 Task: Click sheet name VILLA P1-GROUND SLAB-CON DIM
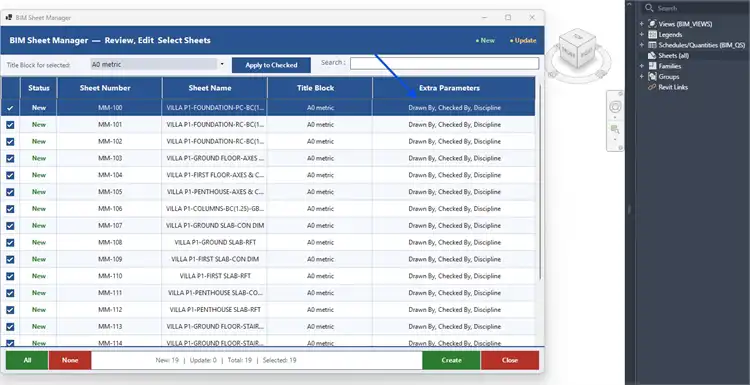click(215, 226)
